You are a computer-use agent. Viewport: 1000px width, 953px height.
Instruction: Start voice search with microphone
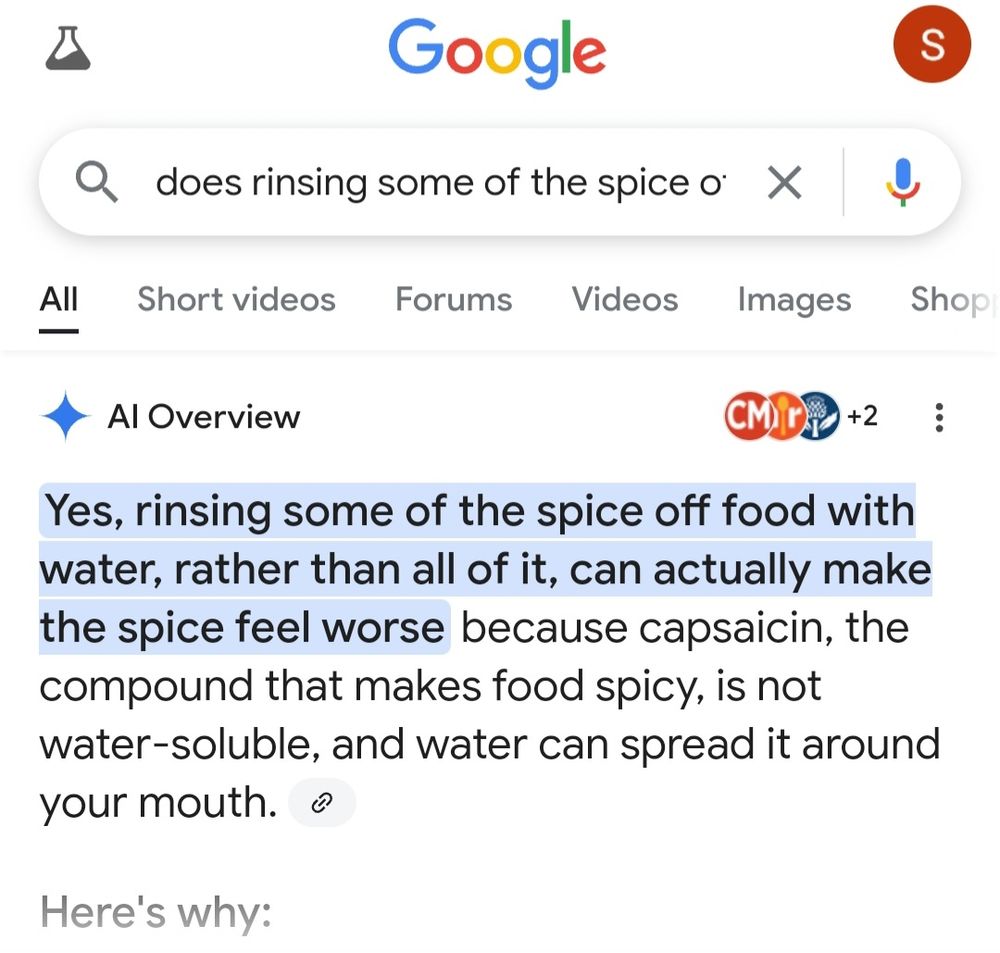pyautogui.click(x=903, y=182)
